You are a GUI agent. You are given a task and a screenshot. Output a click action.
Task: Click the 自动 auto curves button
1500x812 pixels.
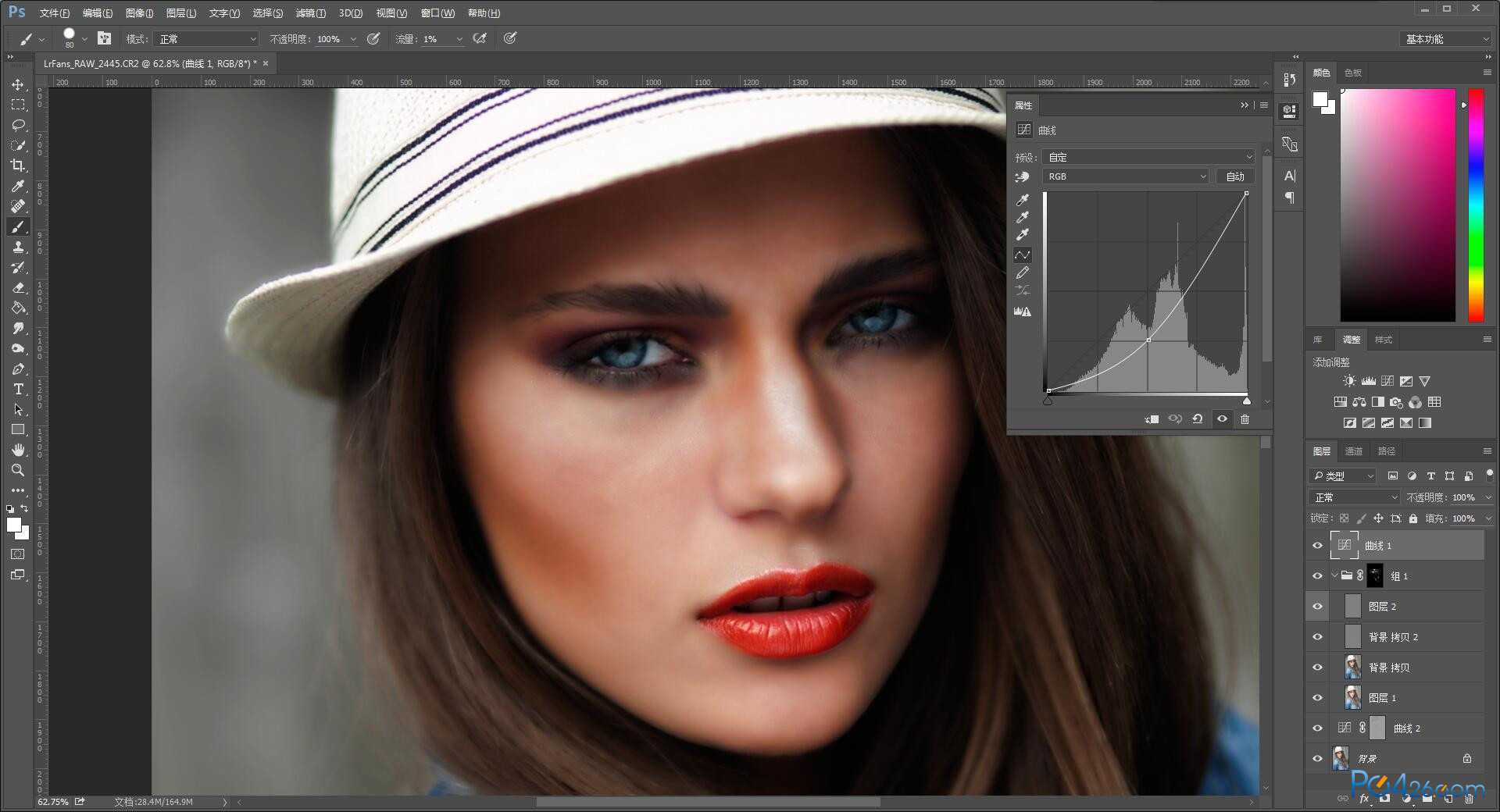coord(1235,176)
